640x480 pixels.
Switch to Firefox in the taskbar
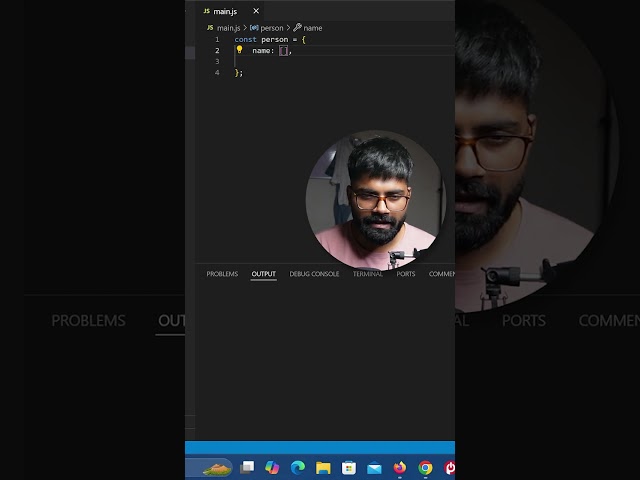pyautogui.click(x=400, y=467)
